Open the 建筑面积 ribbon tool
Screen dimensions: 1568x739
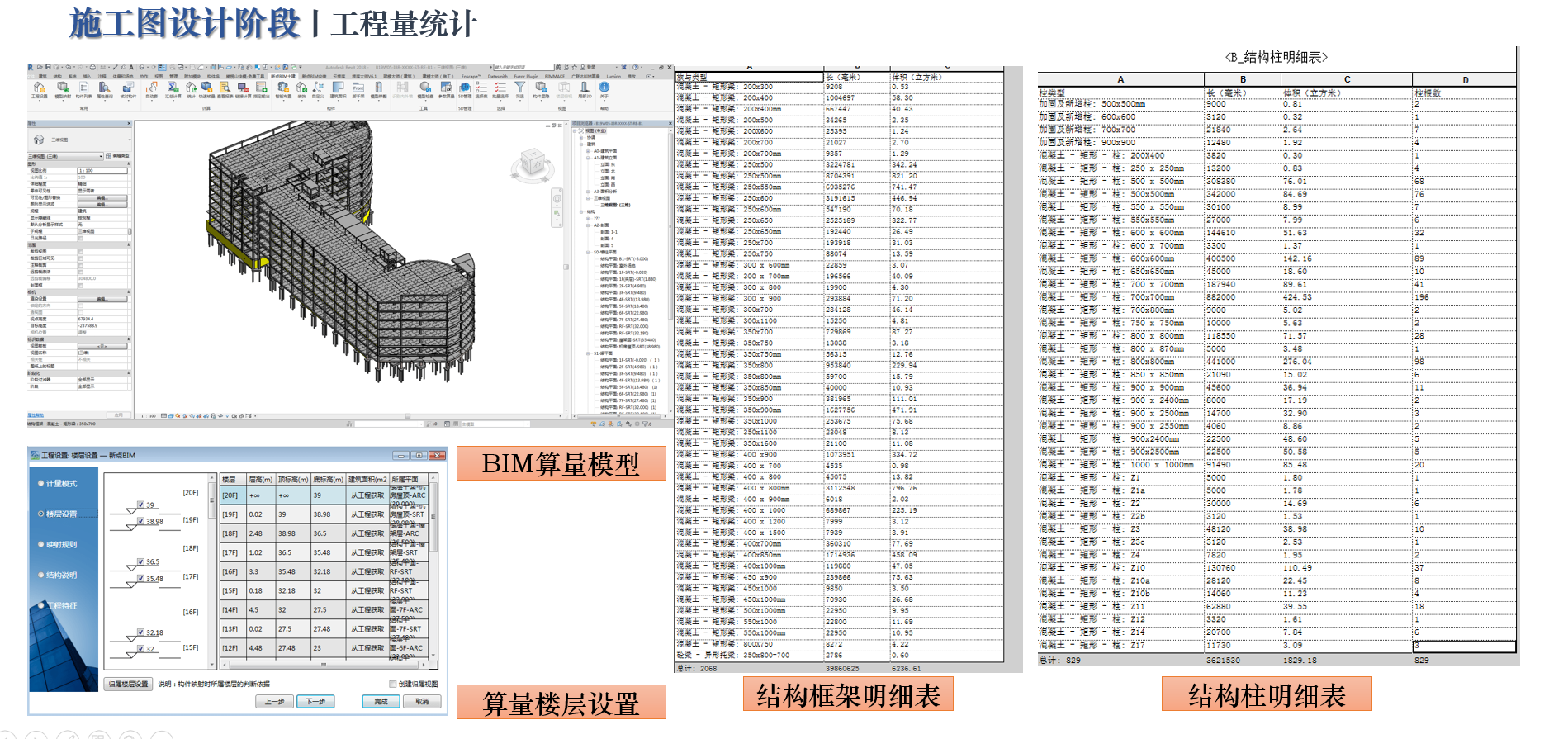point(338,90)
